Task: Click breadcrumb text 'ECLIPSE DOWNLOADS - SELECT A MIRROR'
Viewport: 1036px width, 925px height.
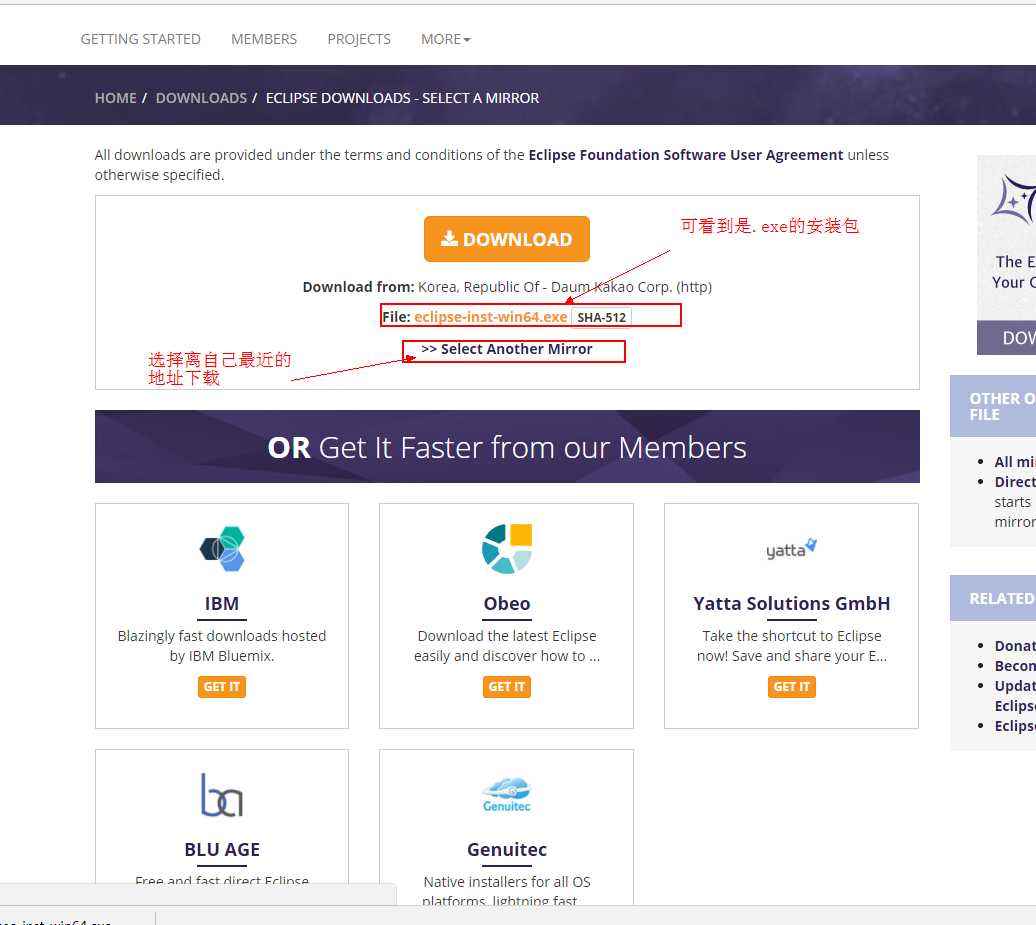Action: point(402,98)
